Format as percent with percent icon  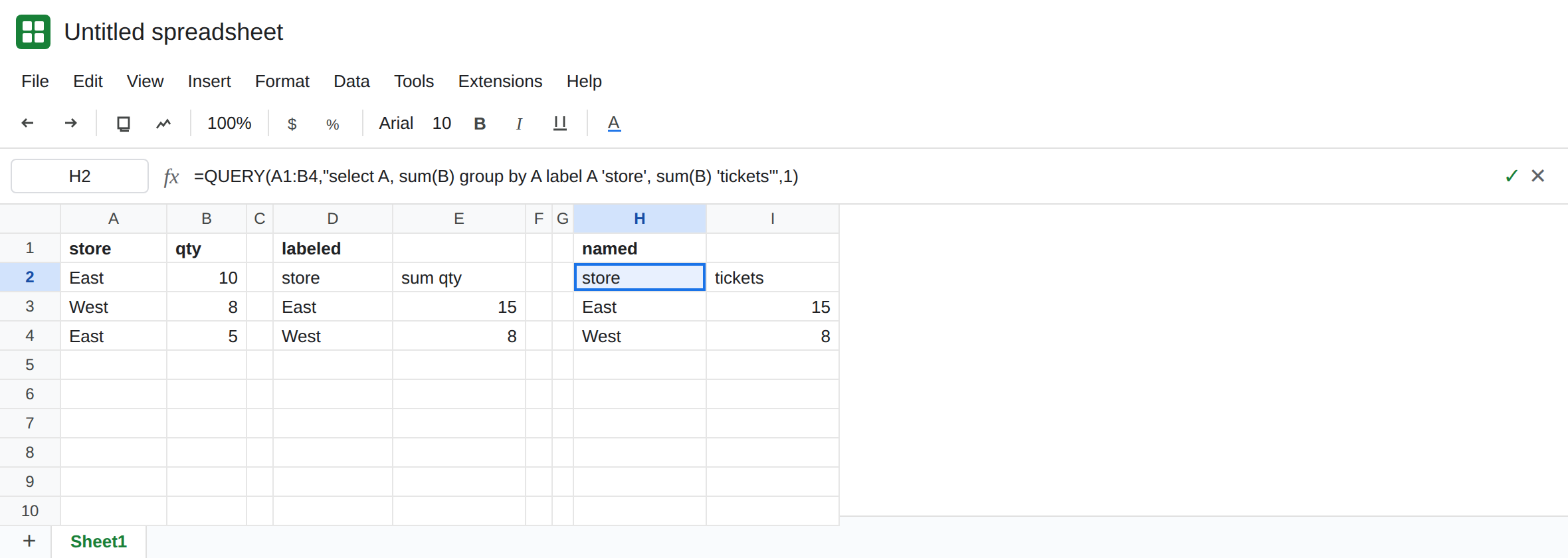tap(333, 124)
